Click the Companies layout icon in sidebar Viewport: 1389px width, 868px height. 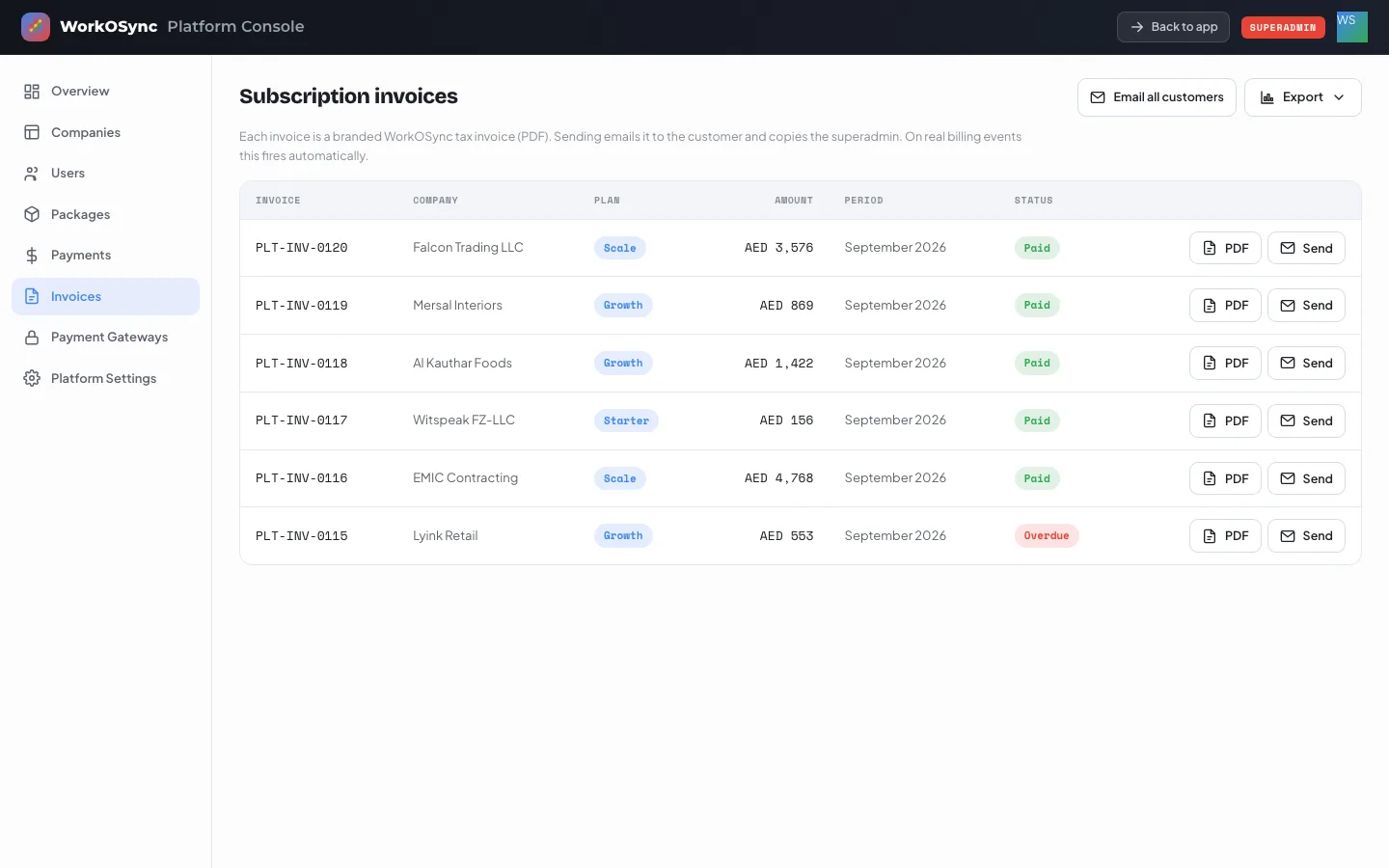click(x=32, y=132)
